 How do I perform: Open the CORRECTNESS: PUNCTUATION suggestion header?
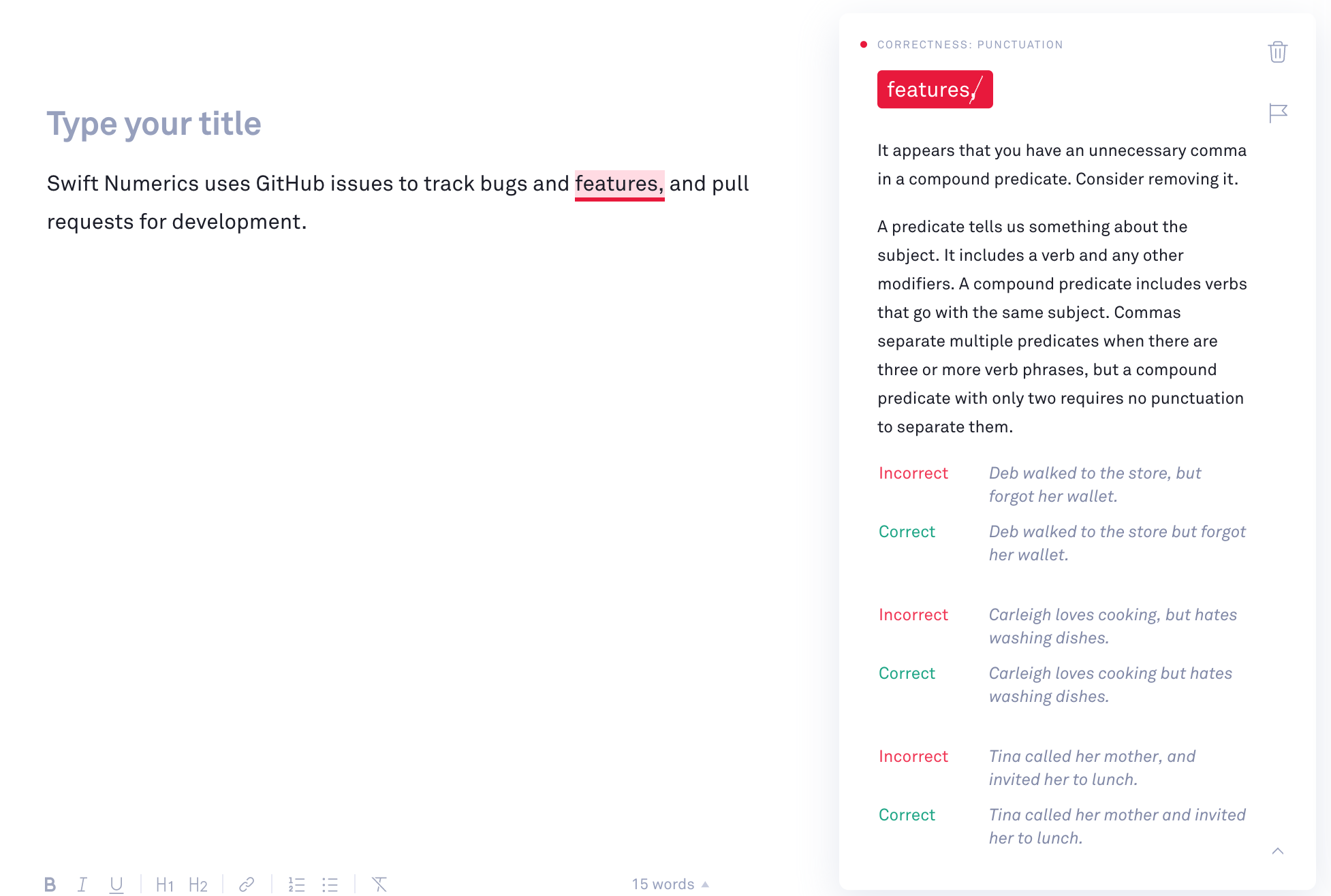(x=970, y=44)
